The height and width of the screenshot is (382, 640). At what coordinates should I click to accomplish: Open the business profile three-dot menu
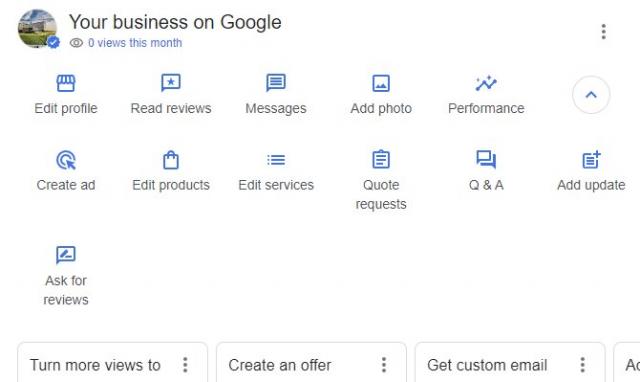tap(603, 32)
